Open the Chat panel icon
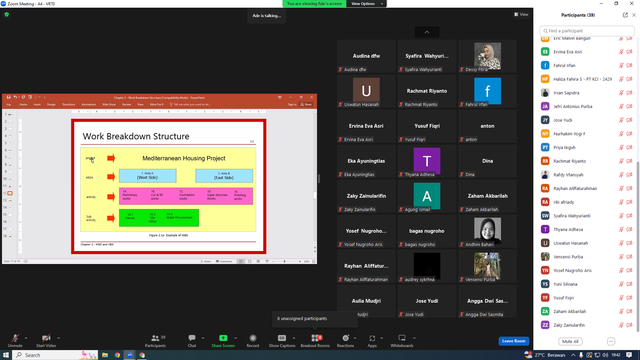 (192, 338)
